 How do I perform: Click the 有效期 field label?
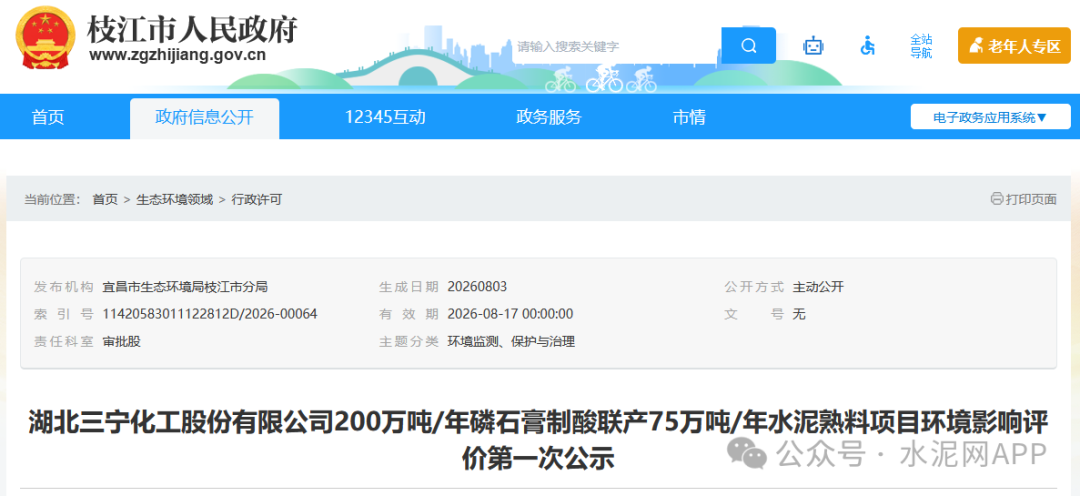(x=408, y=314)
